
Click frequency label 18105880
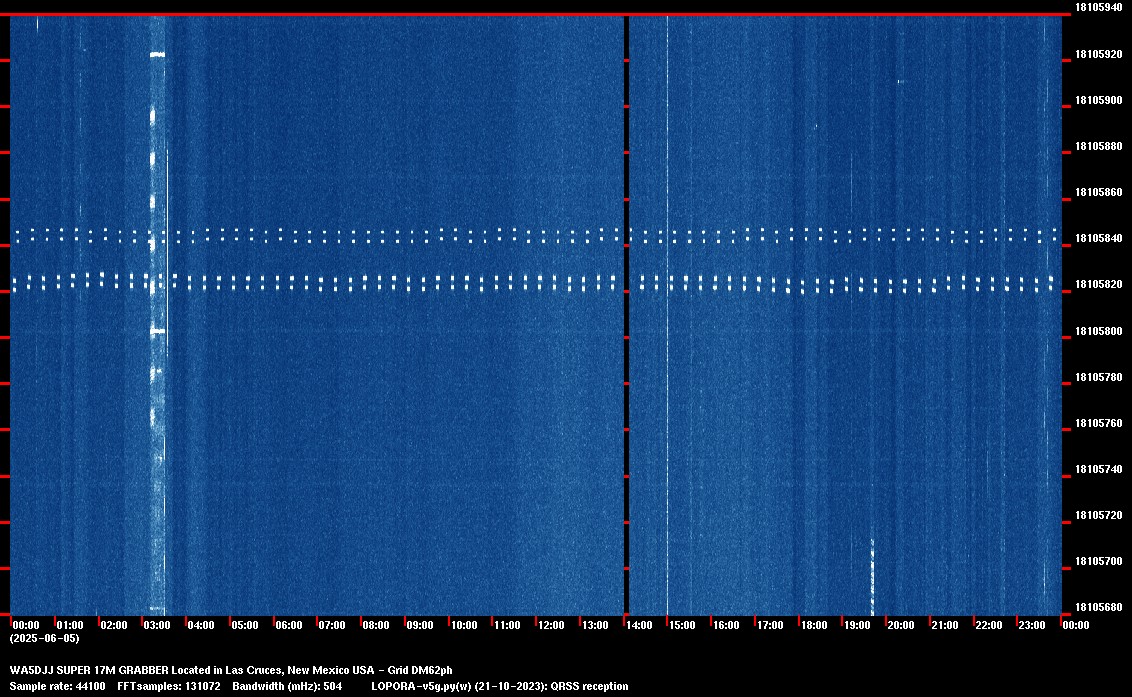1098,146
